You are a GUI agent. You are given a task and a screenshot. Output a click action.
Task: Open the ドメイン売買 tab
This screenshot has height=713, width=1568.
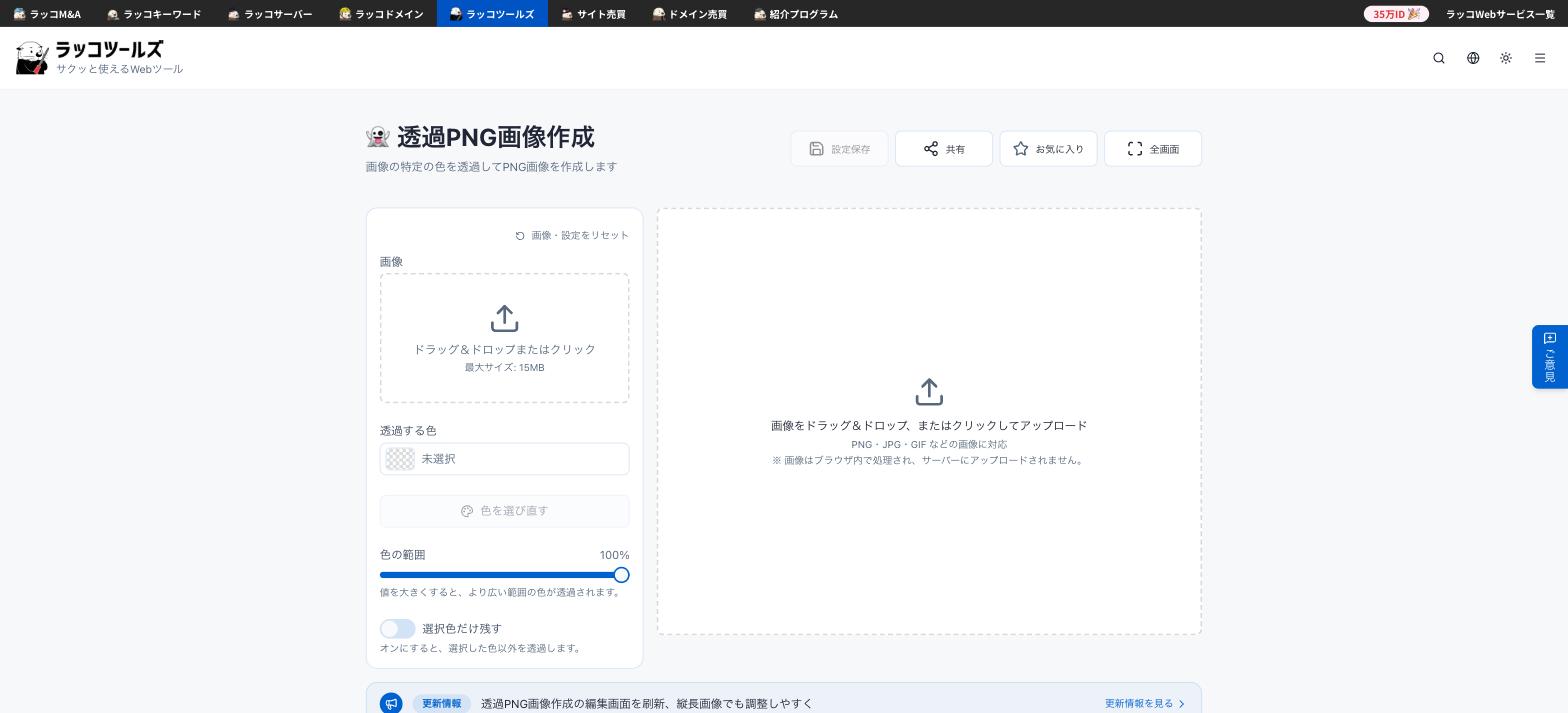point(690,14)
